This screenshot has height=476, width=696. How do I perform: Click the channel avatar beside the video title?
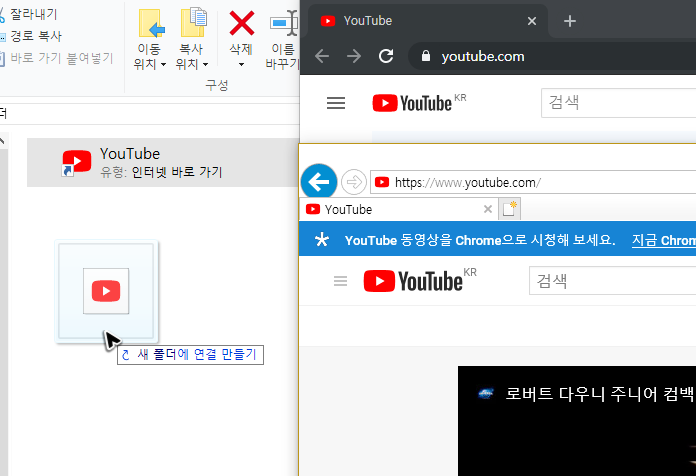pyautogui.click(x=486, y=393)
